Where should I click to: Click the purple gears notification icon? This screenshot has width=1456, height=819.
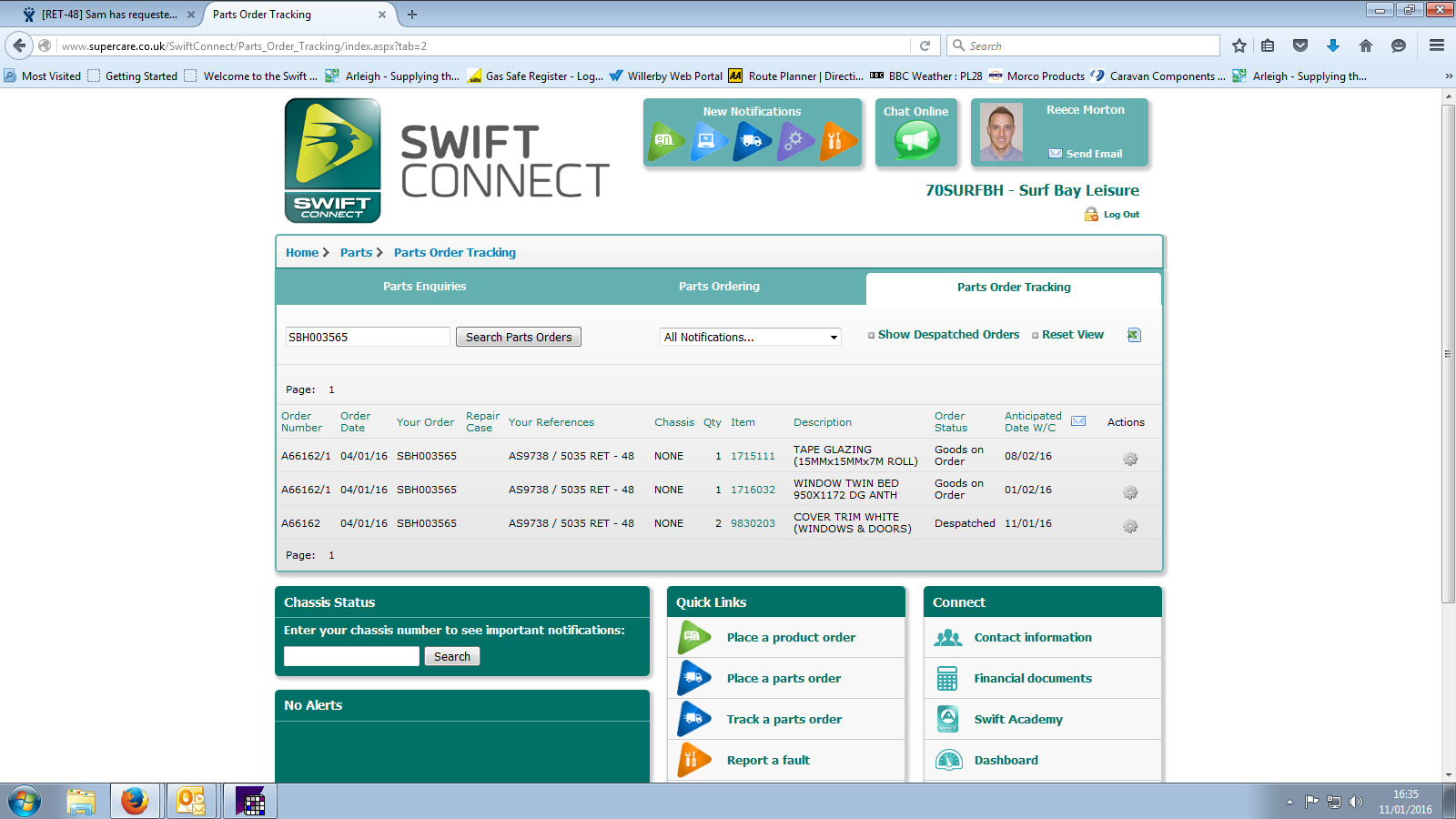794,141
